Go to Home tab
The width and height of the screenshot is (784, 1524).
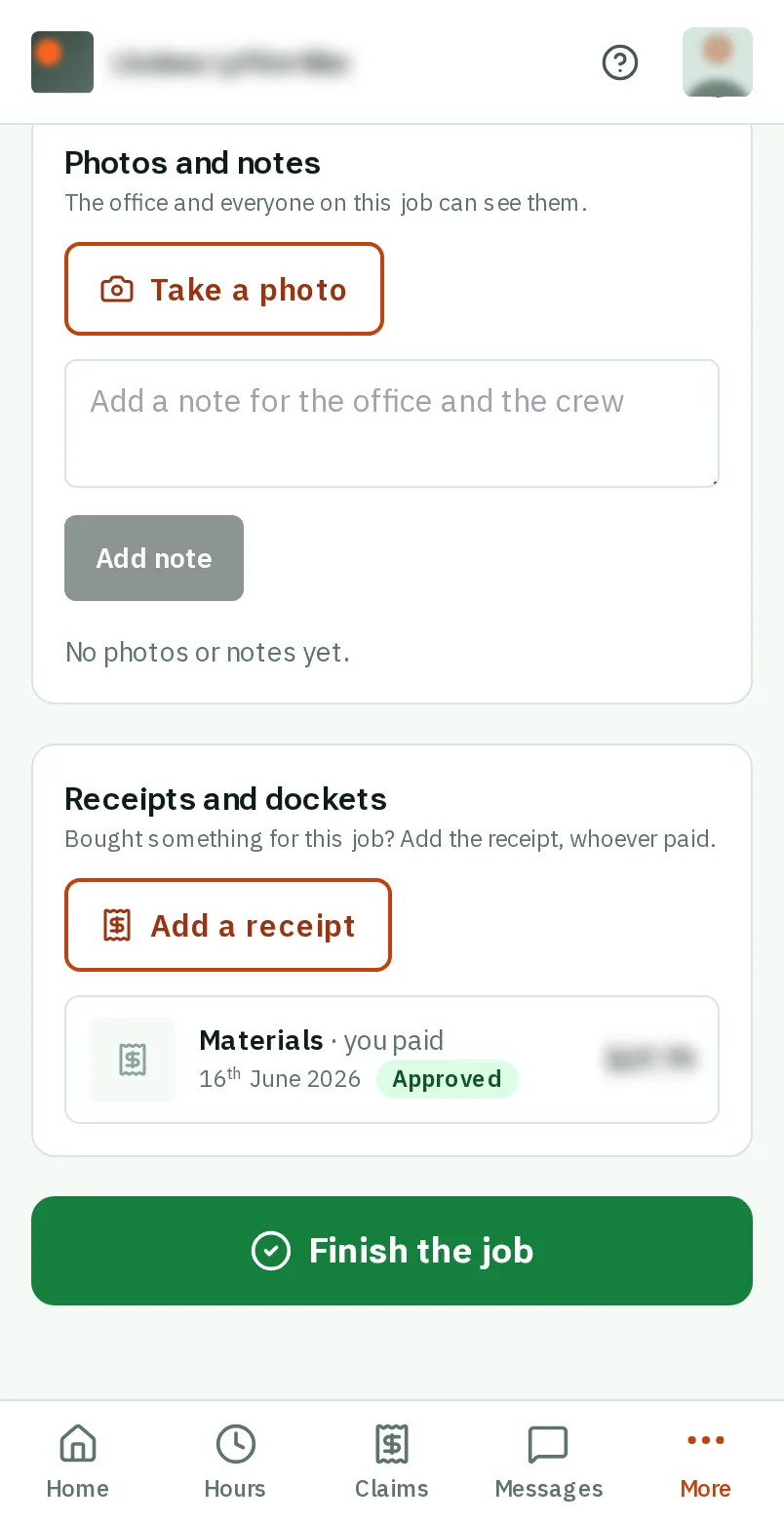tap(78, 1462)
